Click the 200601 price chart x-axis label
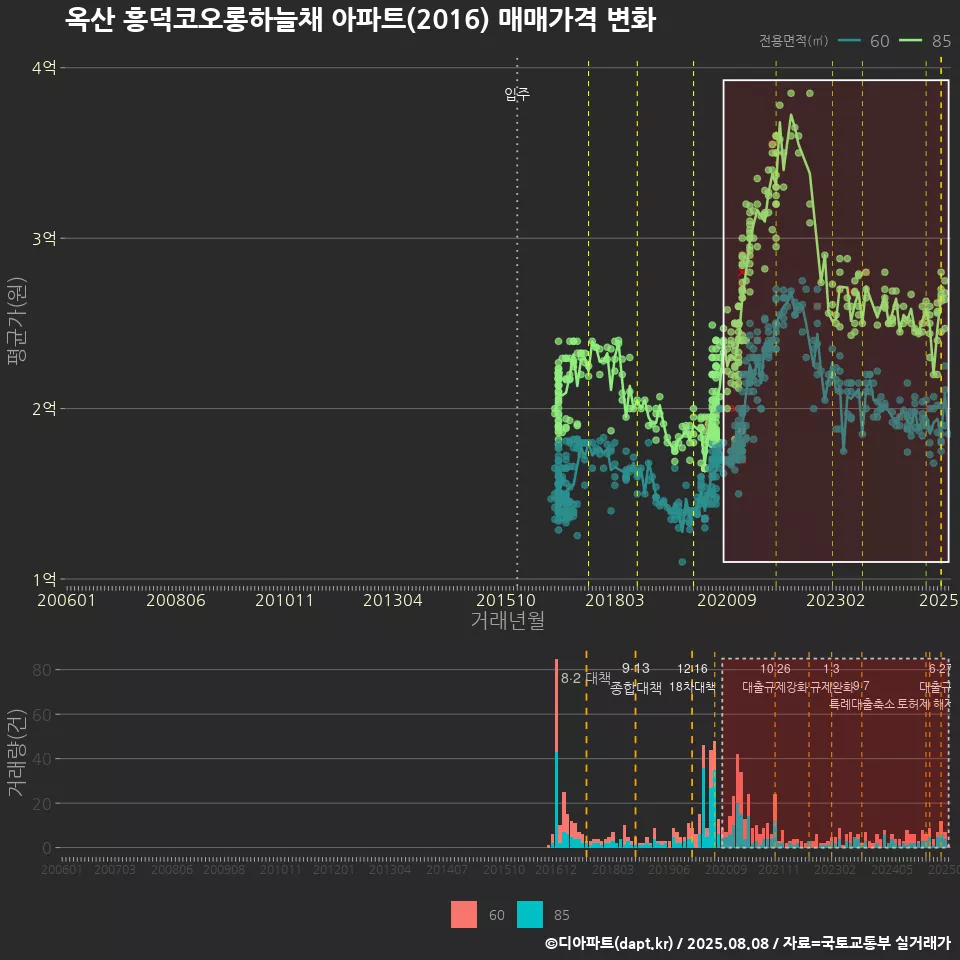960x960 pixels. coord(66,600)
